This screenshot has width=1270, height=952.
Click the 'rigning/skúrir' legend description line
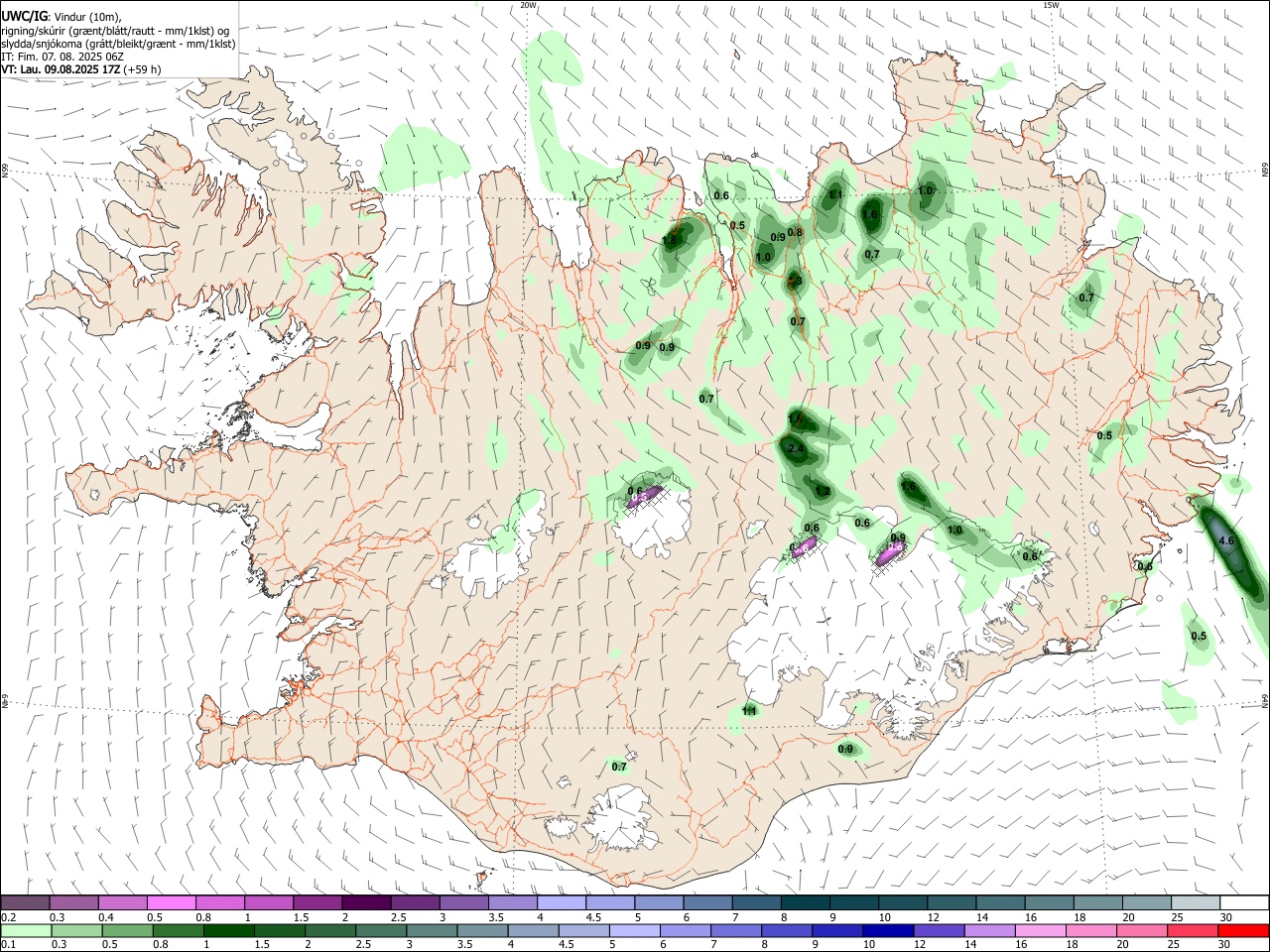pos(115,31)
